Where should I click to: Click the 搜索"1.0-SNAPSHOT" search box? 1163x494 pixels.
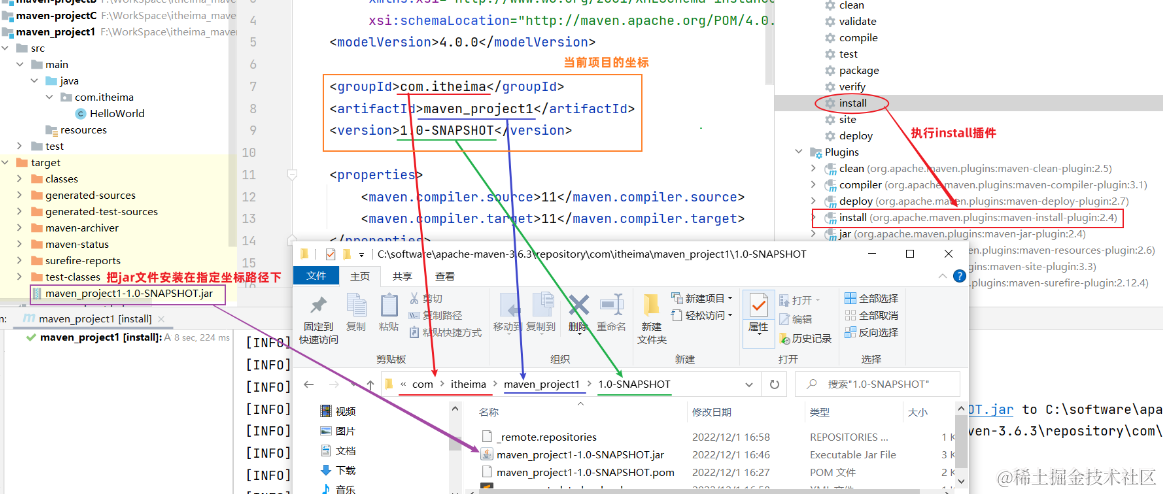coord(877,384)
